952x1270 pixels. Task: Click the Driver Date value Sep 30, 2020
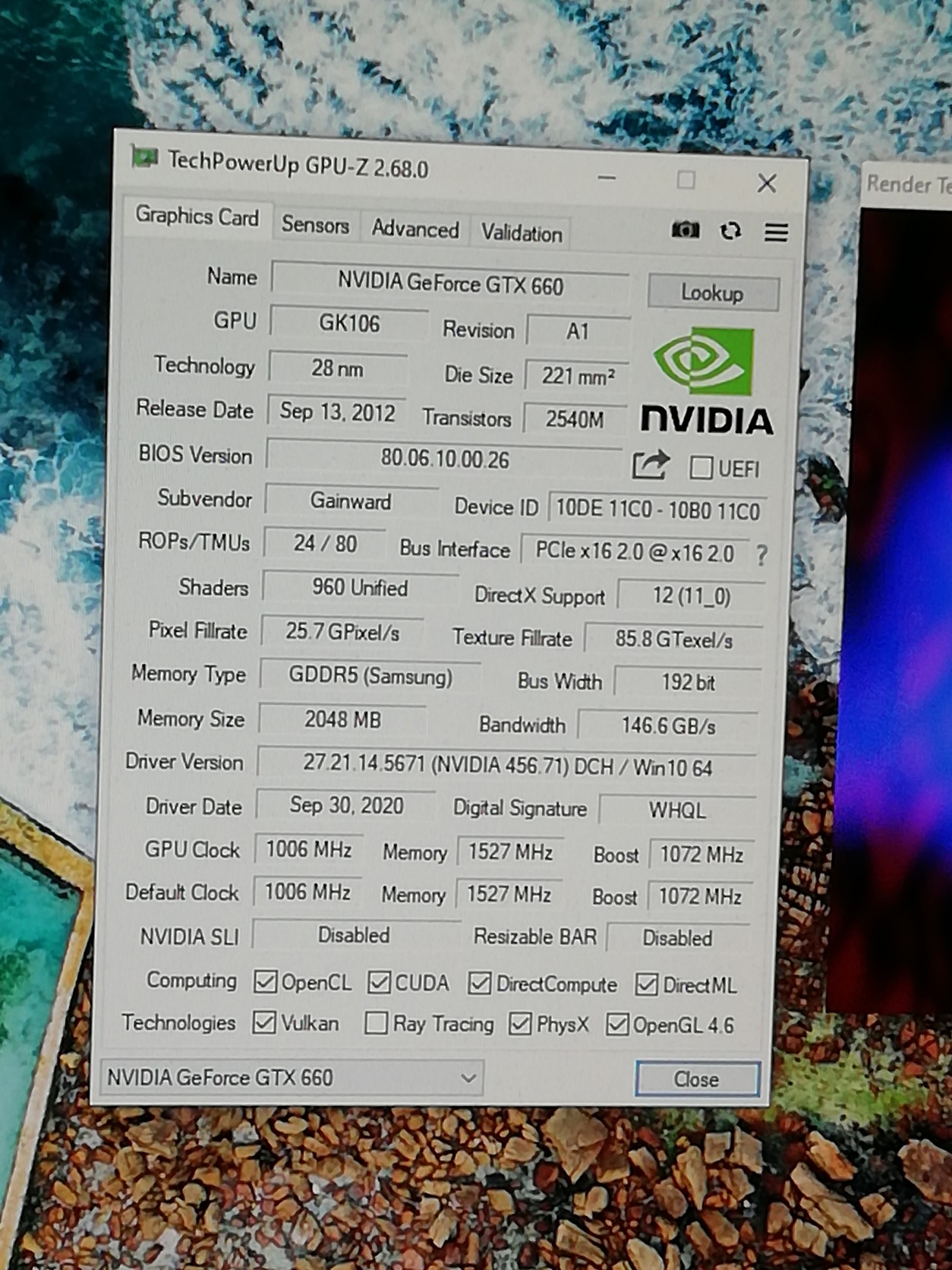point(346,805)
